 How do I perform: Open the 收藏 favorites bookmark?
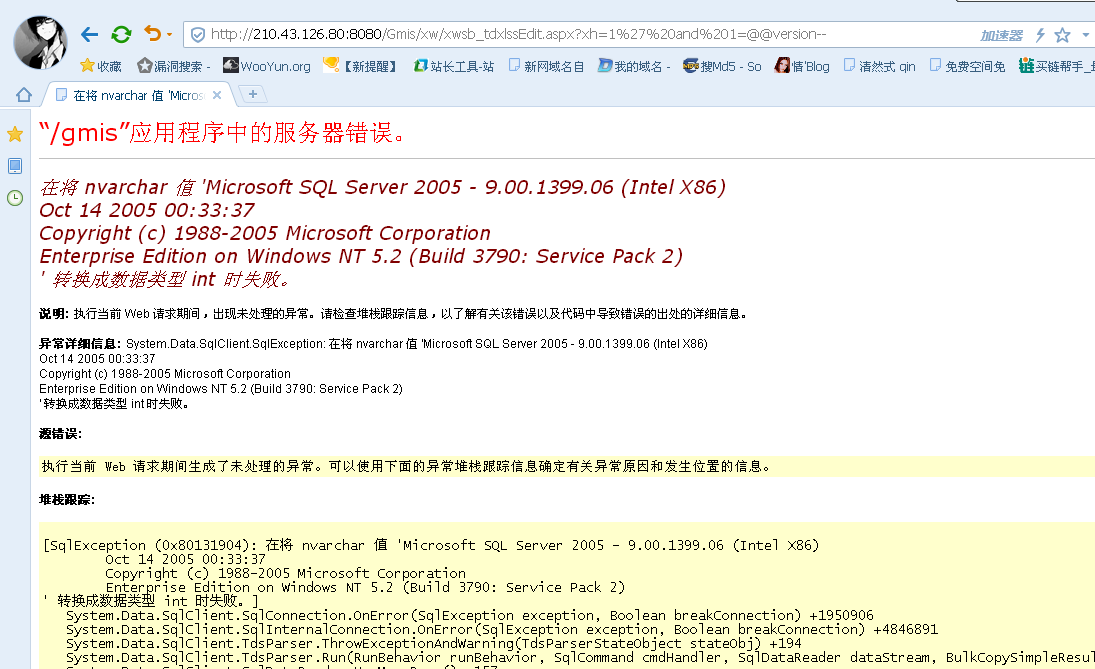[101, 66]
